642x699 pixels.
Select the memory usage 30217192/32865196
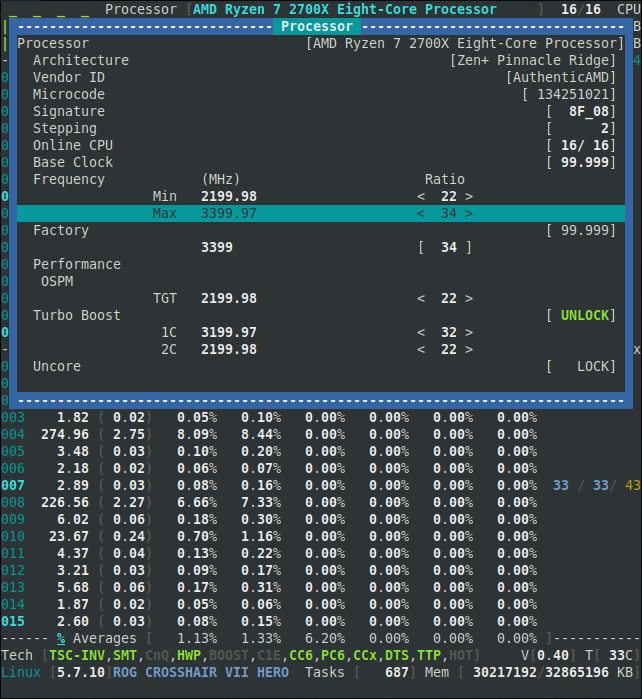coord(541,673)
